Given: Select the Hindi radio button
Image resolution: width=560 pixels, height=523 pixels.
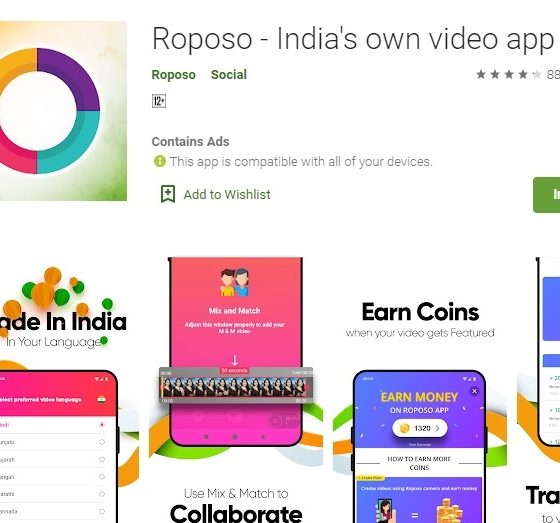Looking at the screenshot, I should coord(102,425).
